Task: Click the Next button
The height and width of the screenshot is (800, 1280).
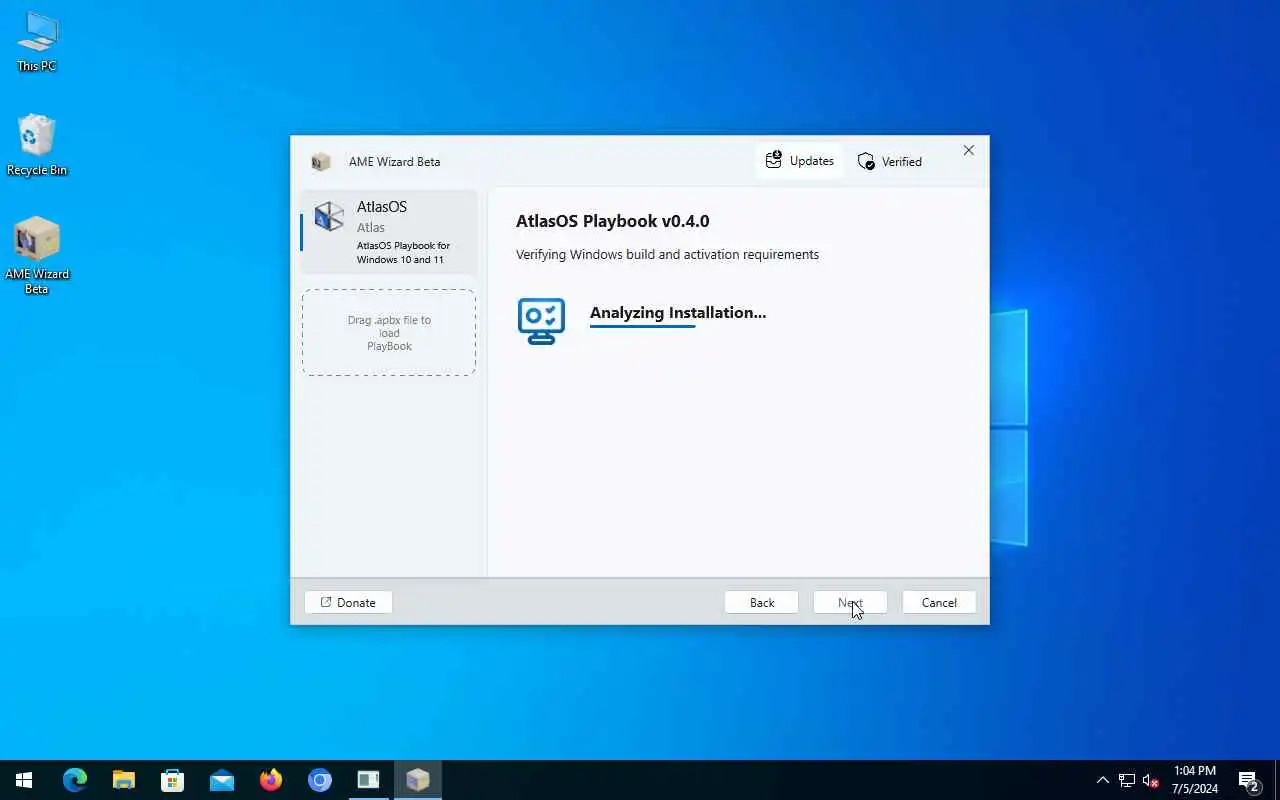Action: tap(850, 602)
